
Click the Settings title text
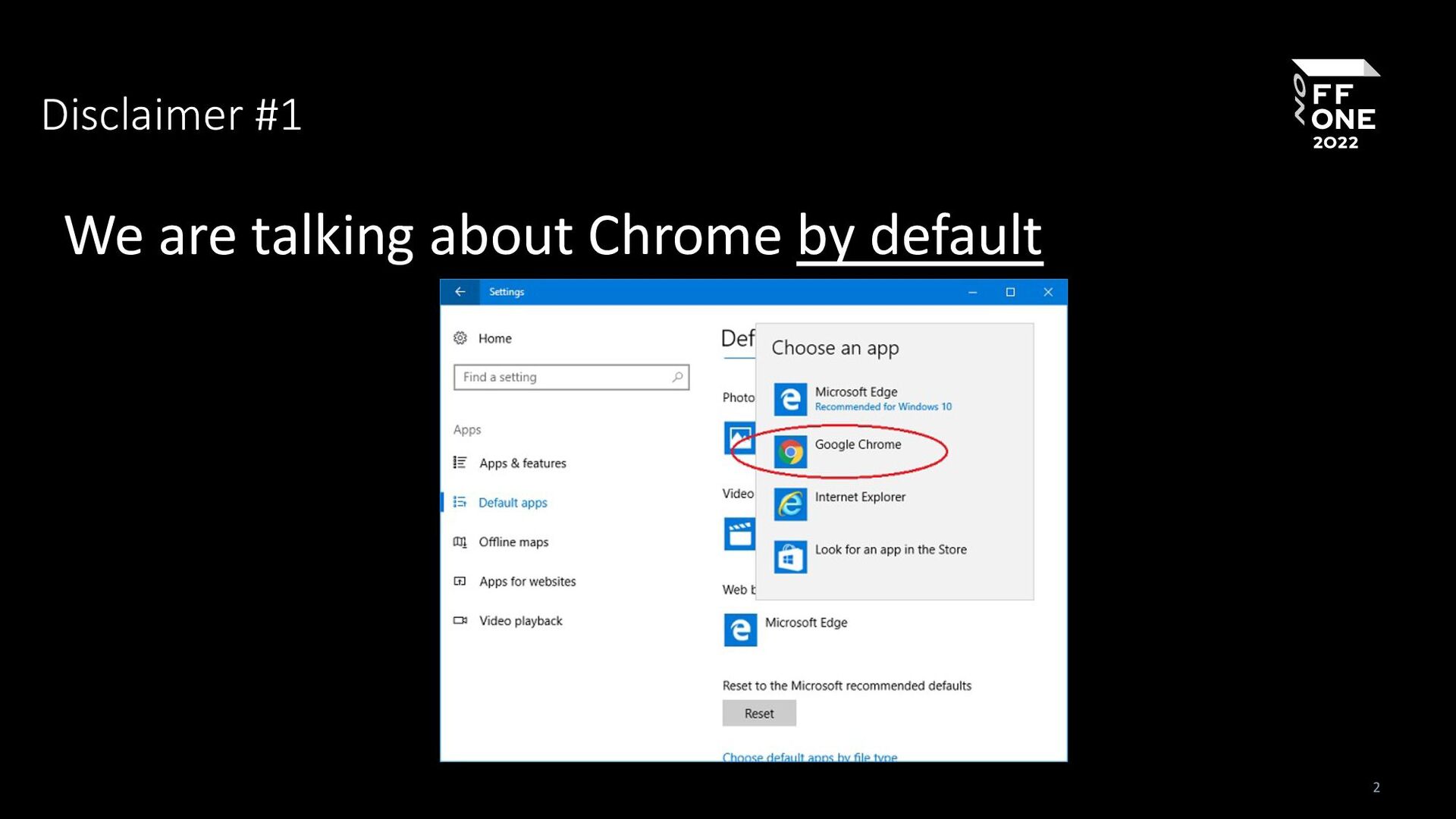pyautogui.click(x=506, y=292)
